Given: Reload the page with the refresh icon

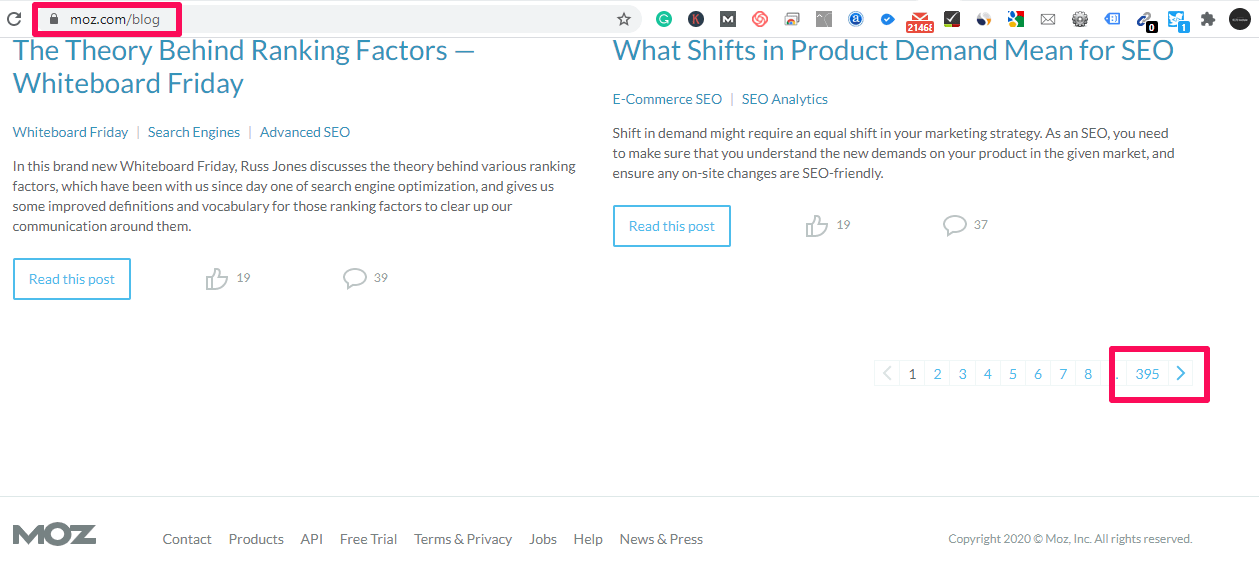Looking at the screenshot, I should coord(14,18).
